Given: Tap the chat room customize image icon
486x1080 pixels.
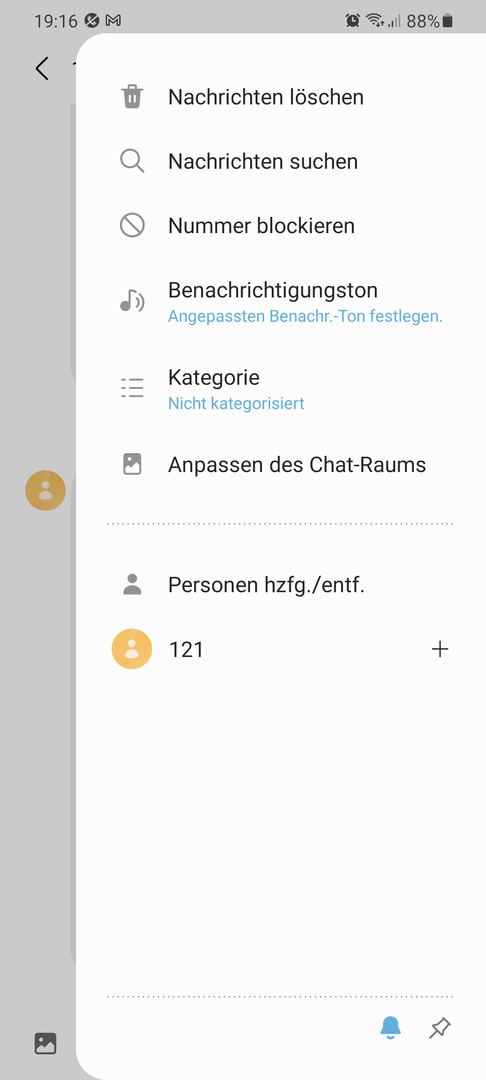Looking at the screenshot, I should (131, 465).
